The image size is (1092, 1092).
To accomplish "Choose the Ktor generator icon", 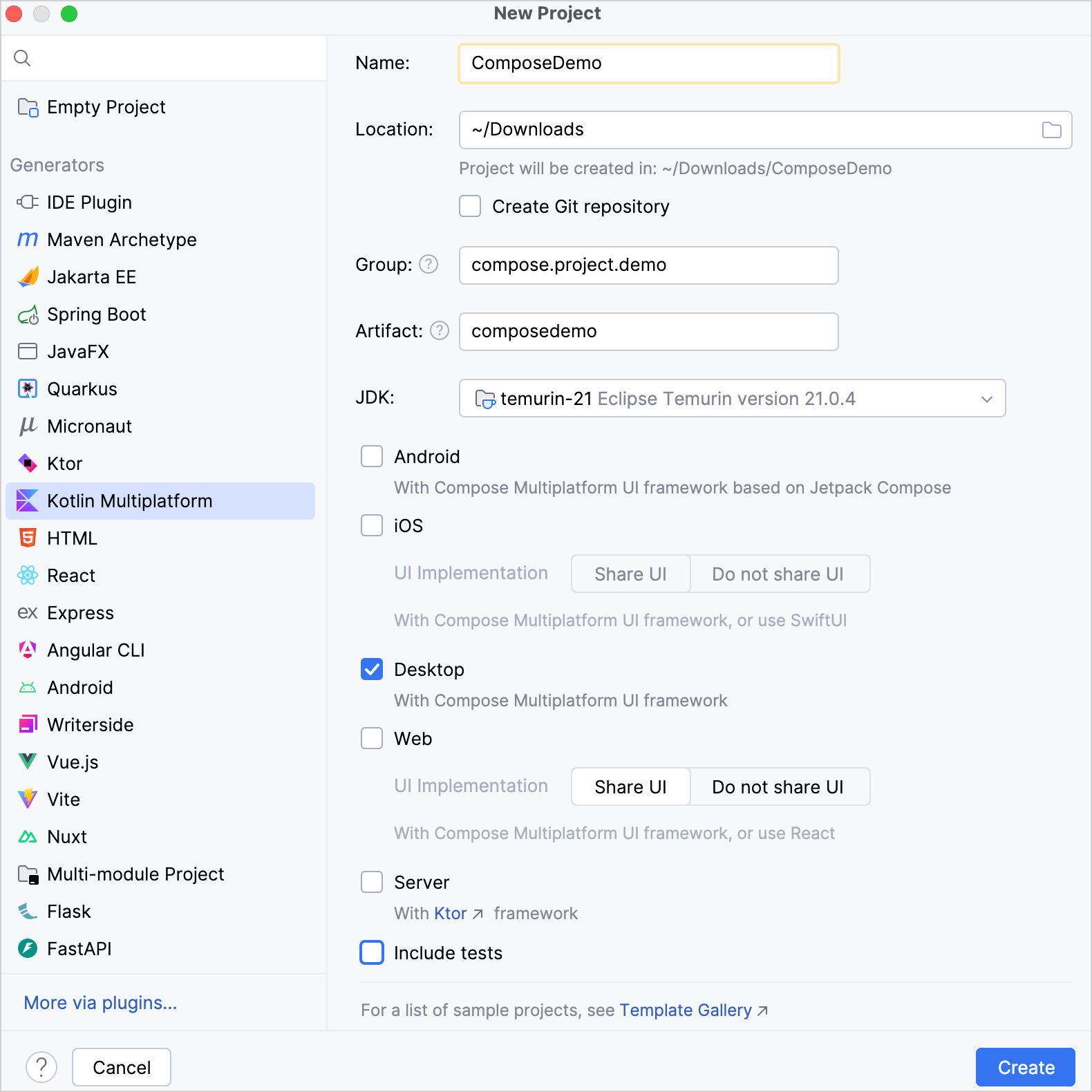I will [28, 464].
